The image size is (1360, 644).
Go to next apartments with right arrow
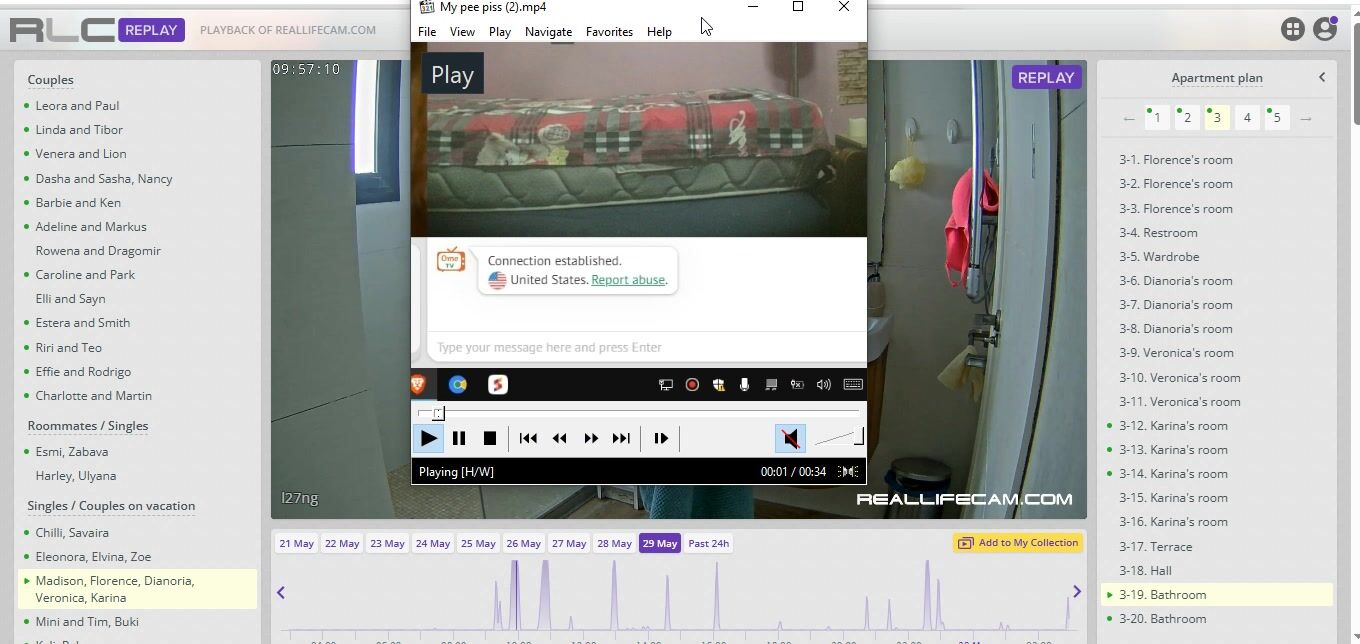pos(1305,118)
